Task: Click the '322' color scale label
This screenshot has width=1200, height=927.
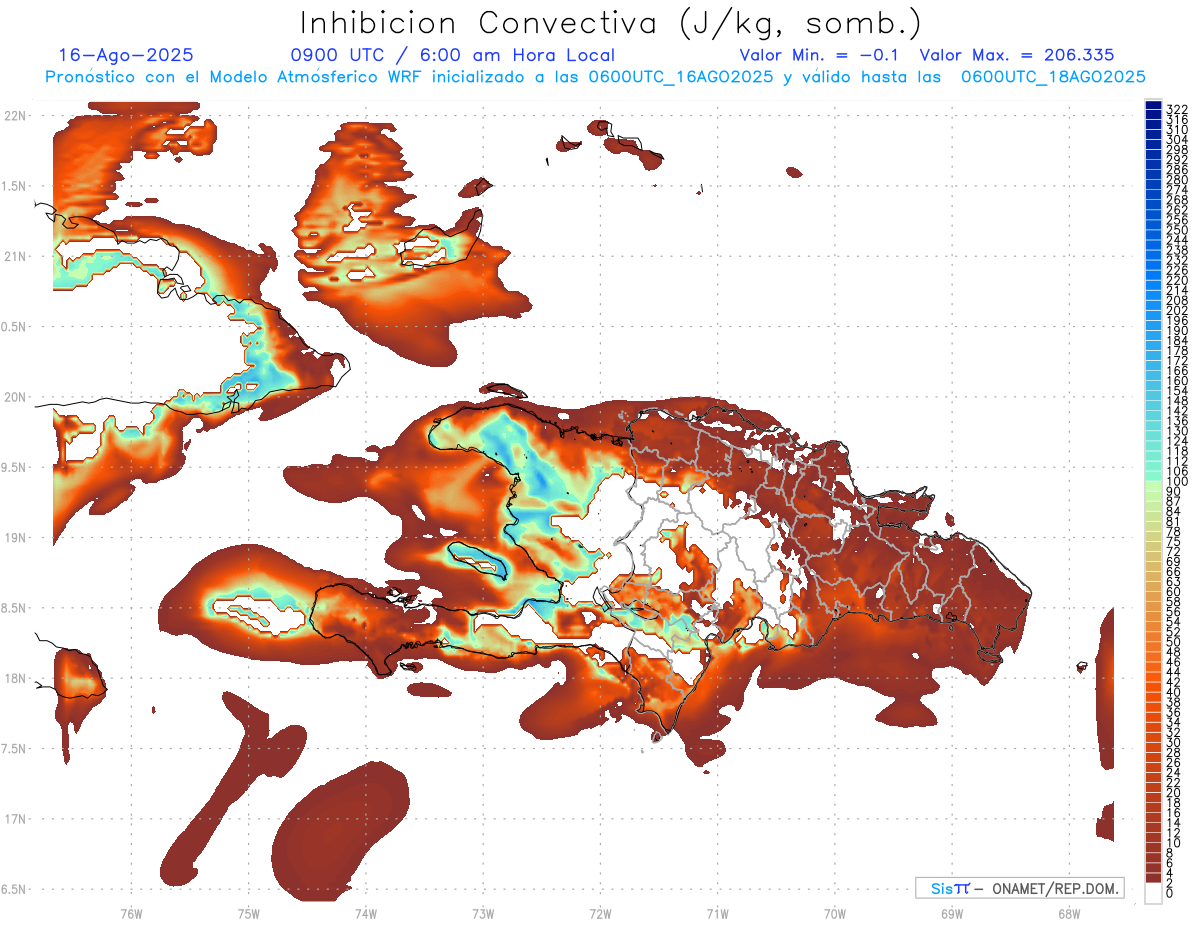Action: point(1177,108)
